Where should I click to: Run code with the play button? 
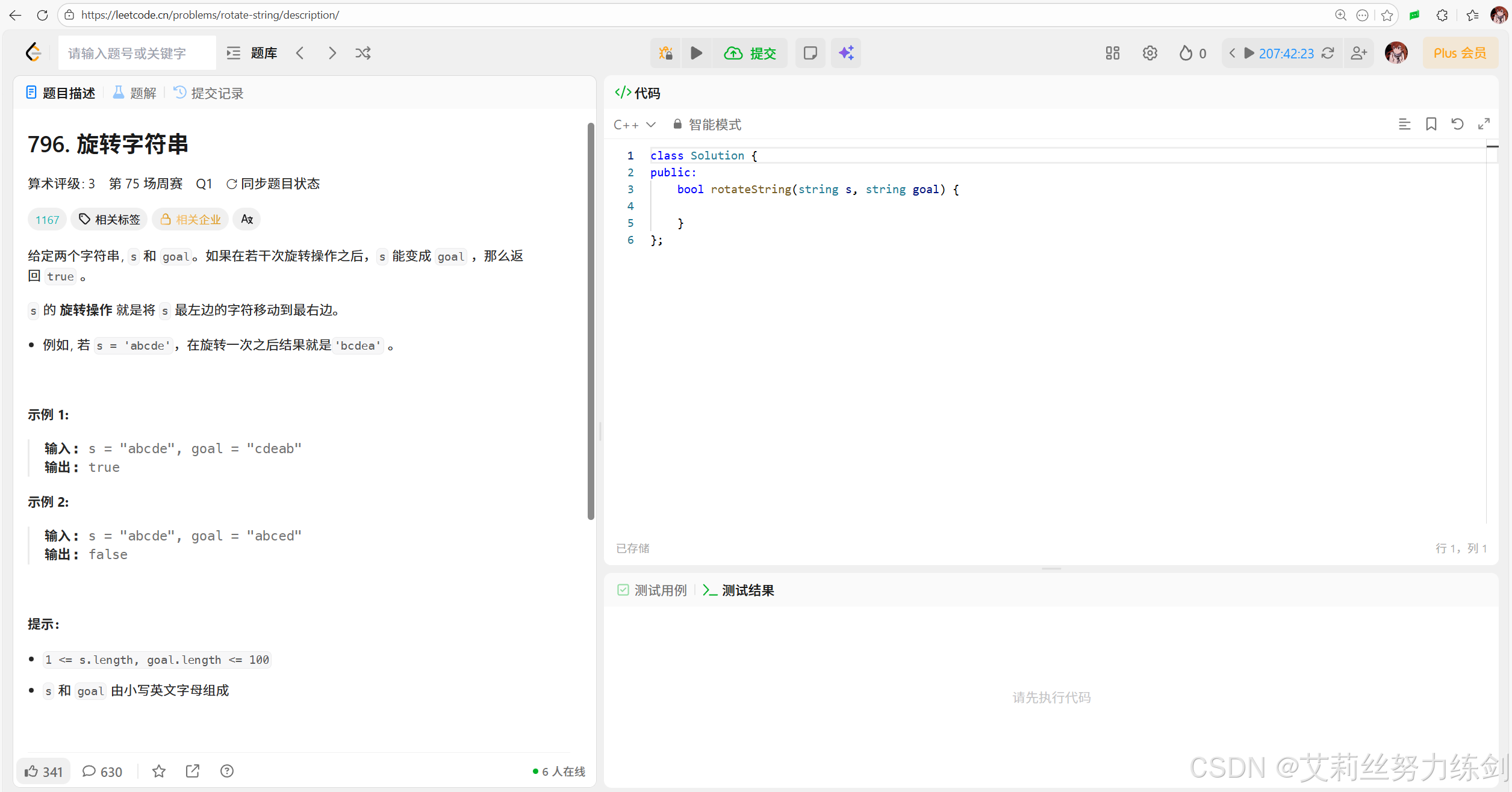pos(696,53)
